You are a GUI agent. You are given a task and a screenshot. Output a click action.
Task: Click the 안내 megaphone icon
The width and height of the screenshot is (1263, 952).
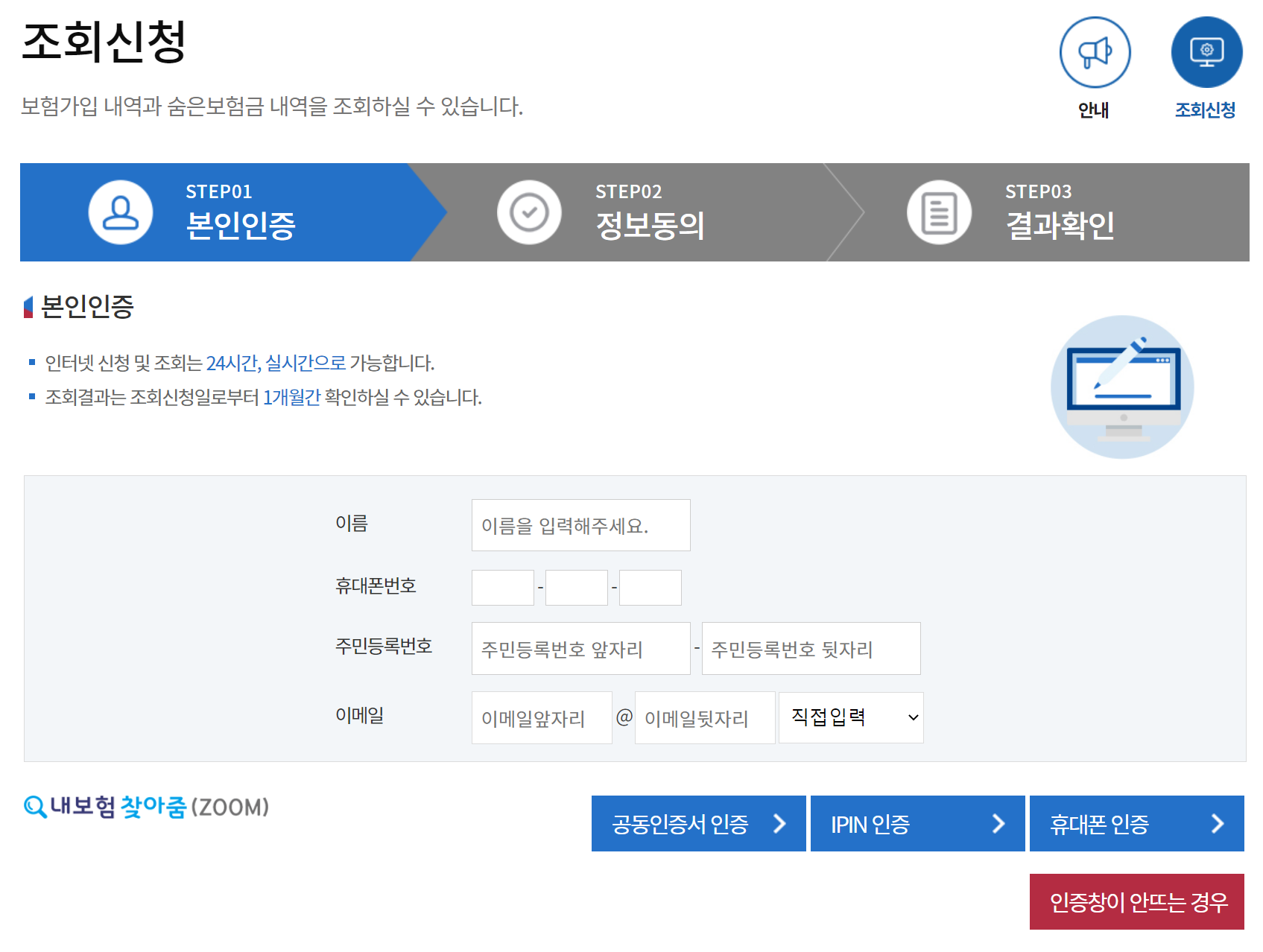(x=1095, y=52)
